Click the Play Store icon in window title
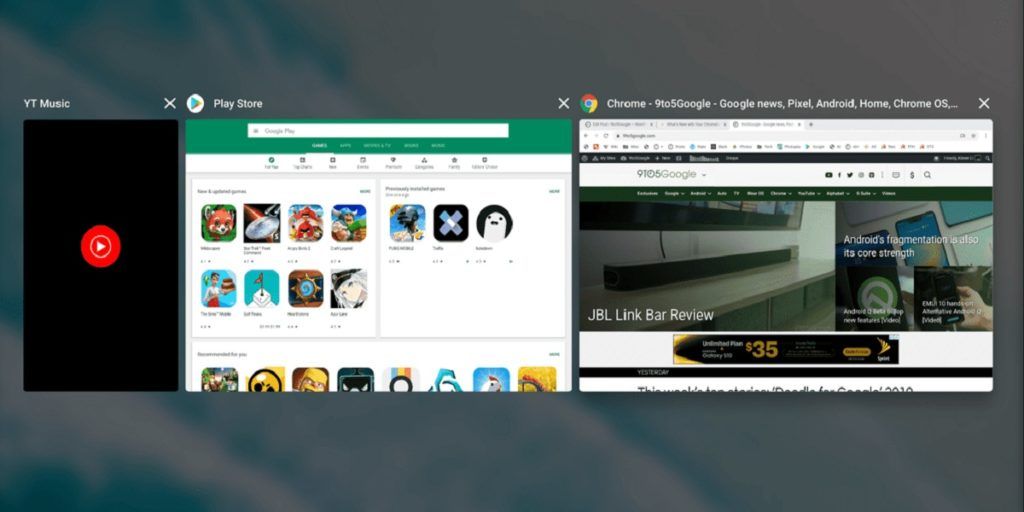Image resolution: width=1024 pixels, height=512 pixels. [195, 103]
